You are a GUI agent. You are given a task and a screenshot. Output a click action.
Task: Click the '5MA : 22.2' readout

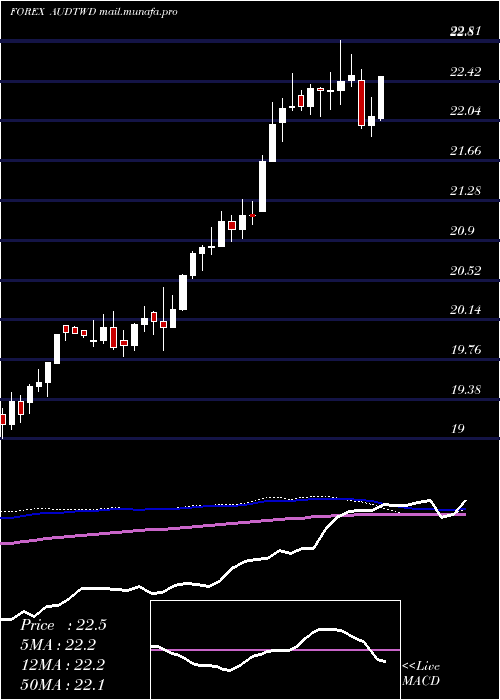58,645
